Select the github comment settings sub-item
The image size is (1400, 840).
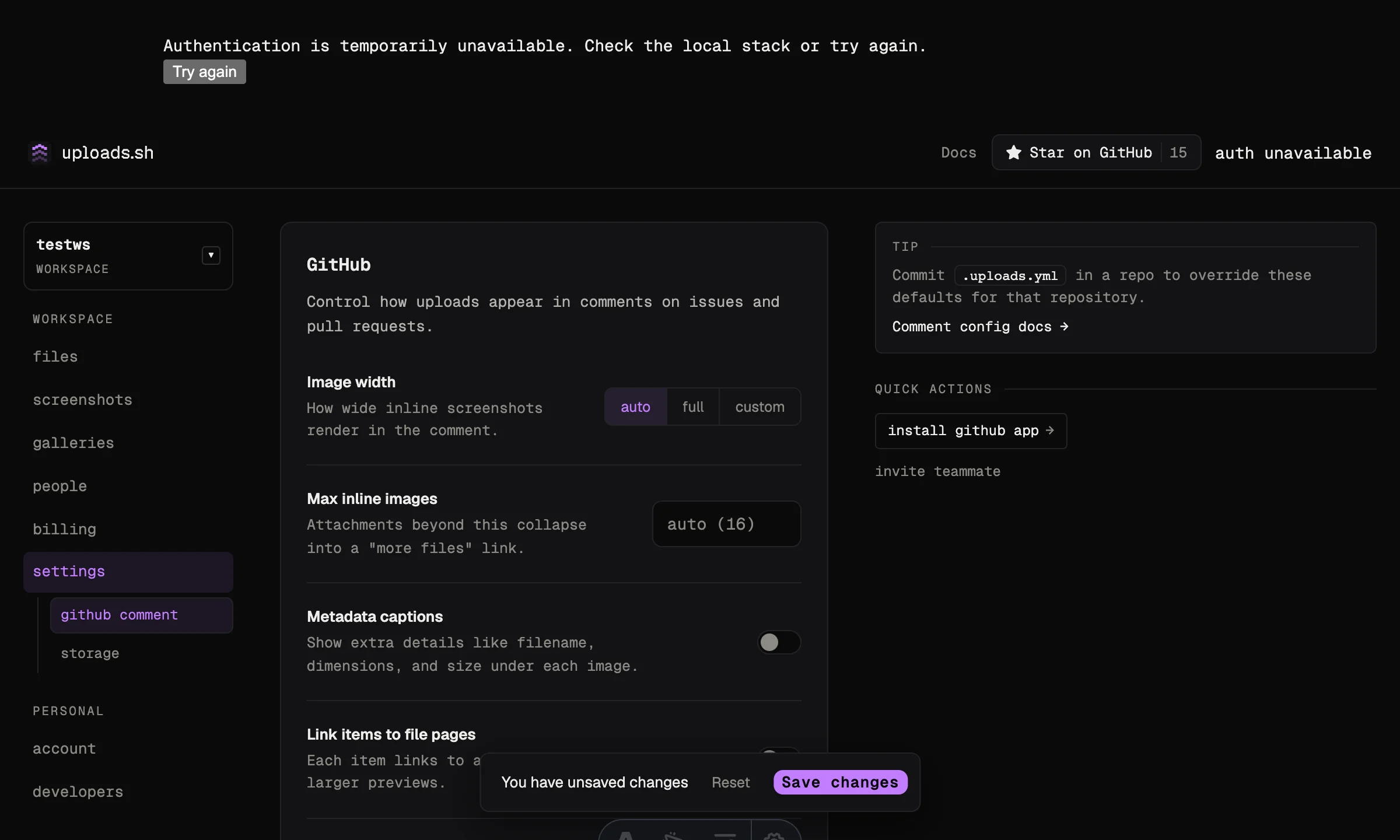click(142, 615)
